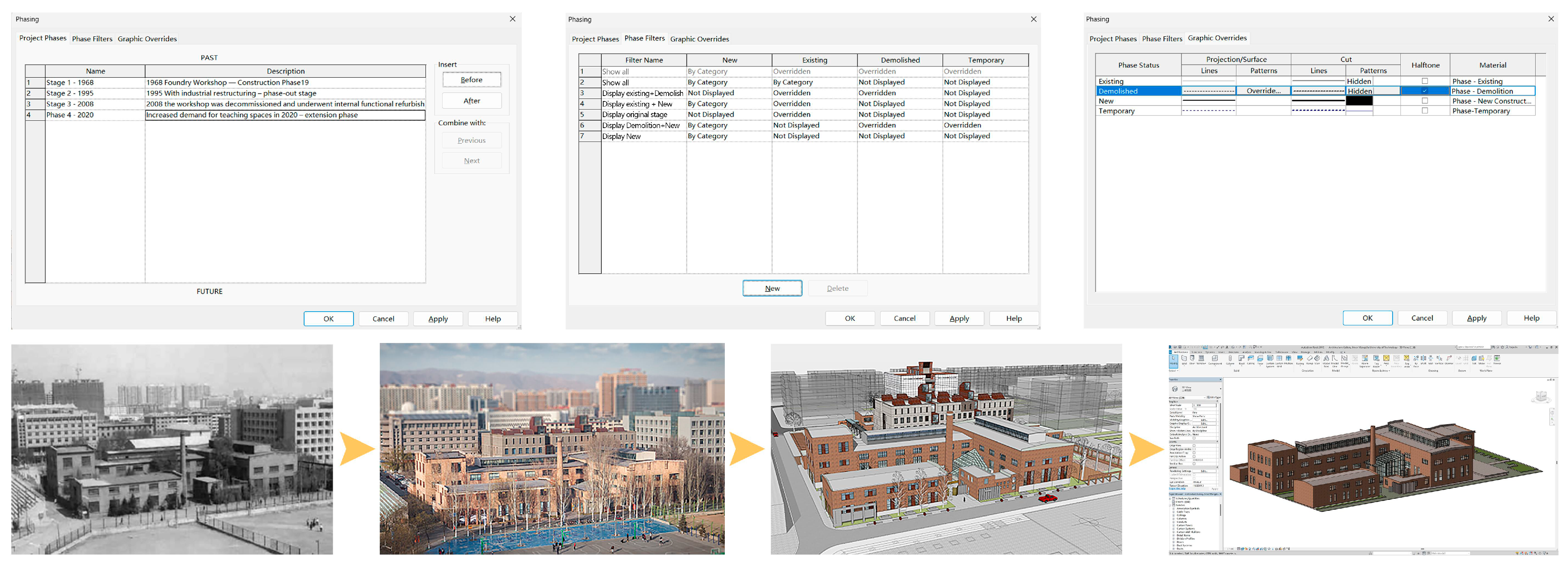Choose the Roof tool in the ribbon
This screenshot has height=567, width=1568.
[x=1242, y=359]
